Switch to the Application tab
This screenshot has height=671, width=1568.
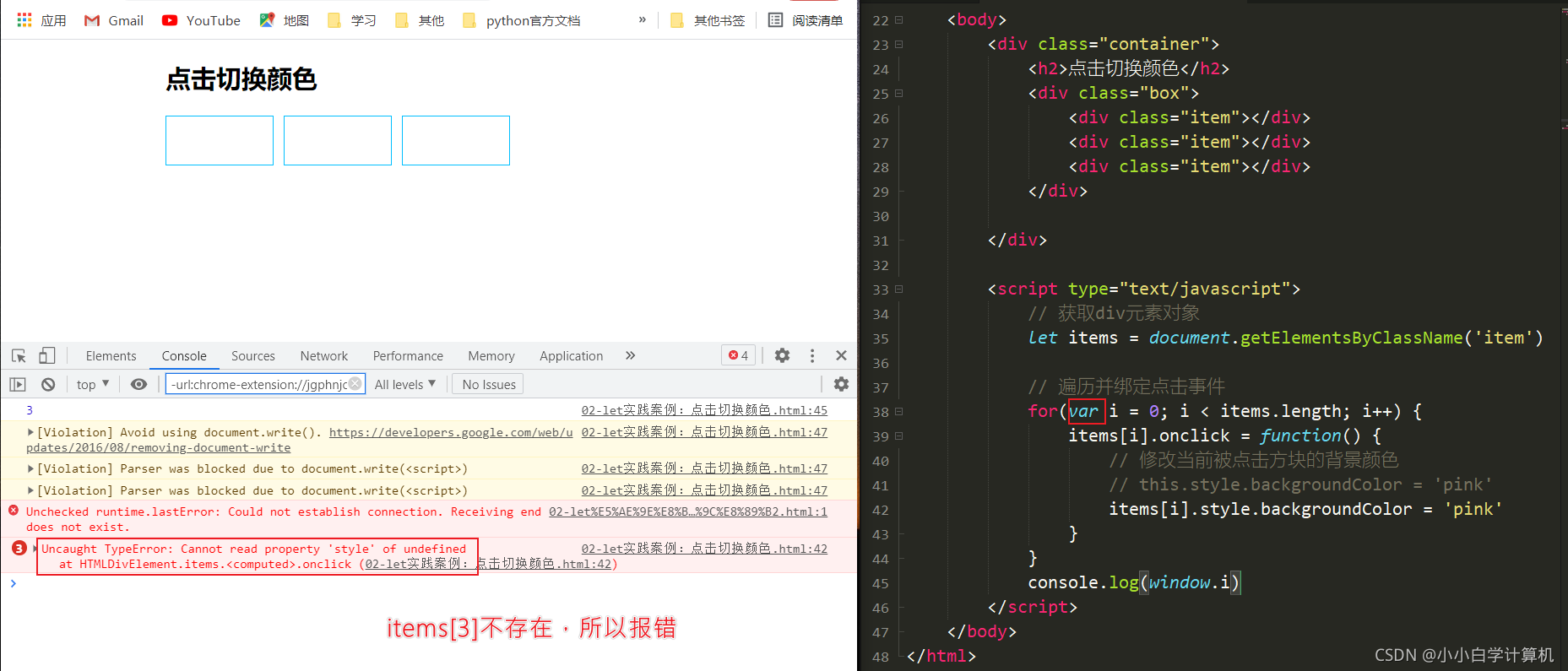pos(572,356)
